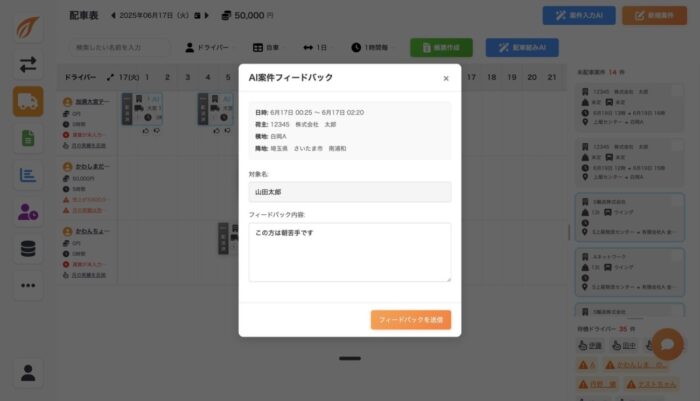Submit with フィードバックを送信 button
The image size is (700, 401).
pos(410,320)
